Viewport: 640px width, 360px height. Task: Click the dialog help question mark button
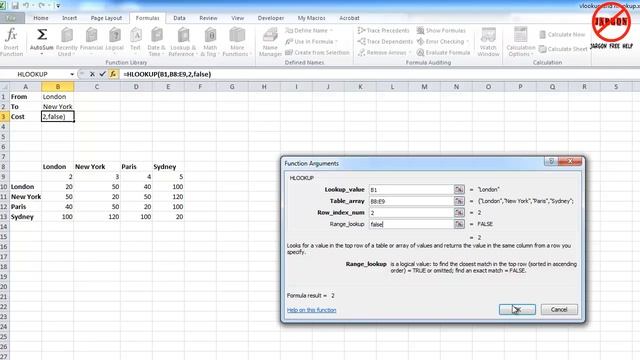coord(551,162)
